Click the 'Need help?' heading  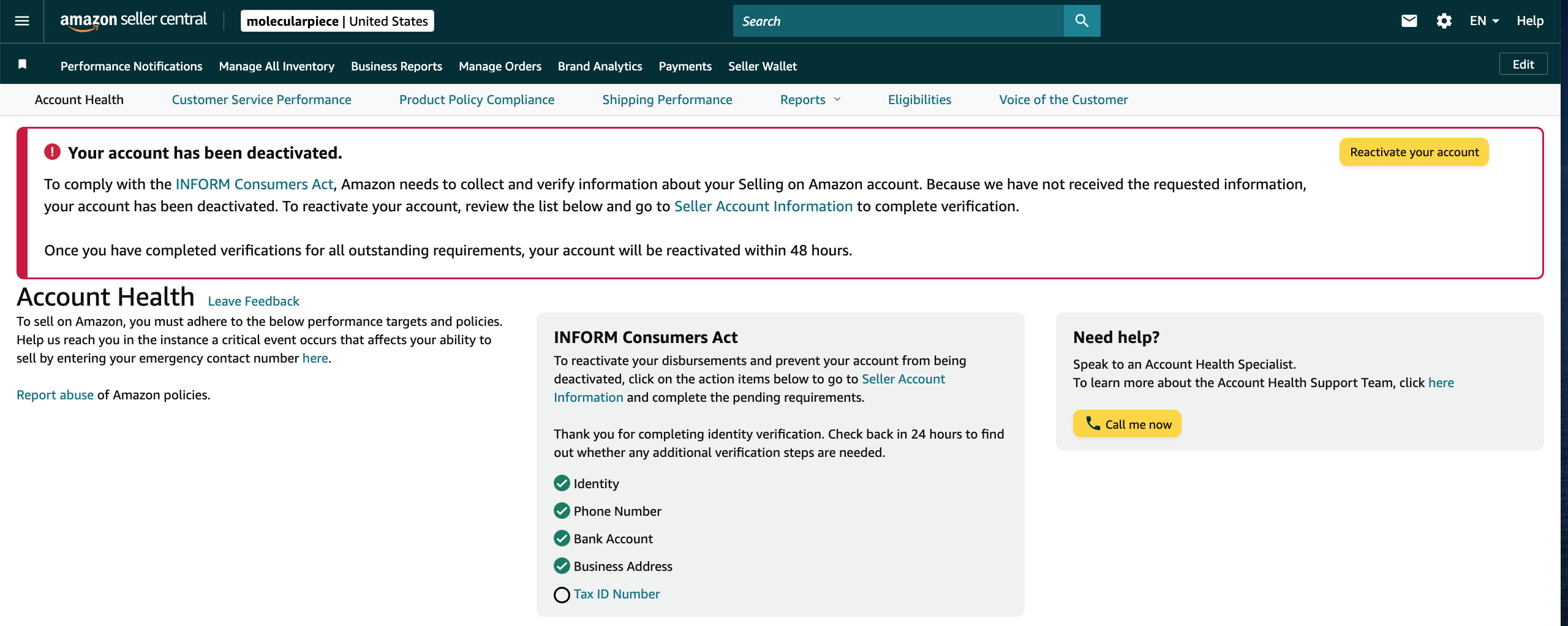[1116, 337]
